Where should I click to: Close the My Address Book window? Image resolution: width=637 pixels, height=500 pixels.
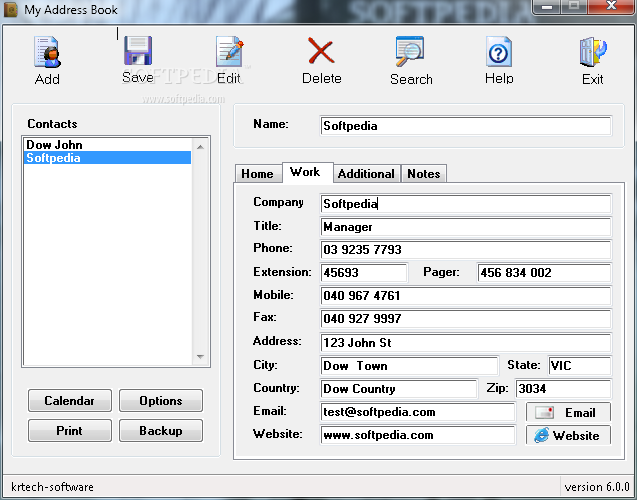tap(611, 6)
